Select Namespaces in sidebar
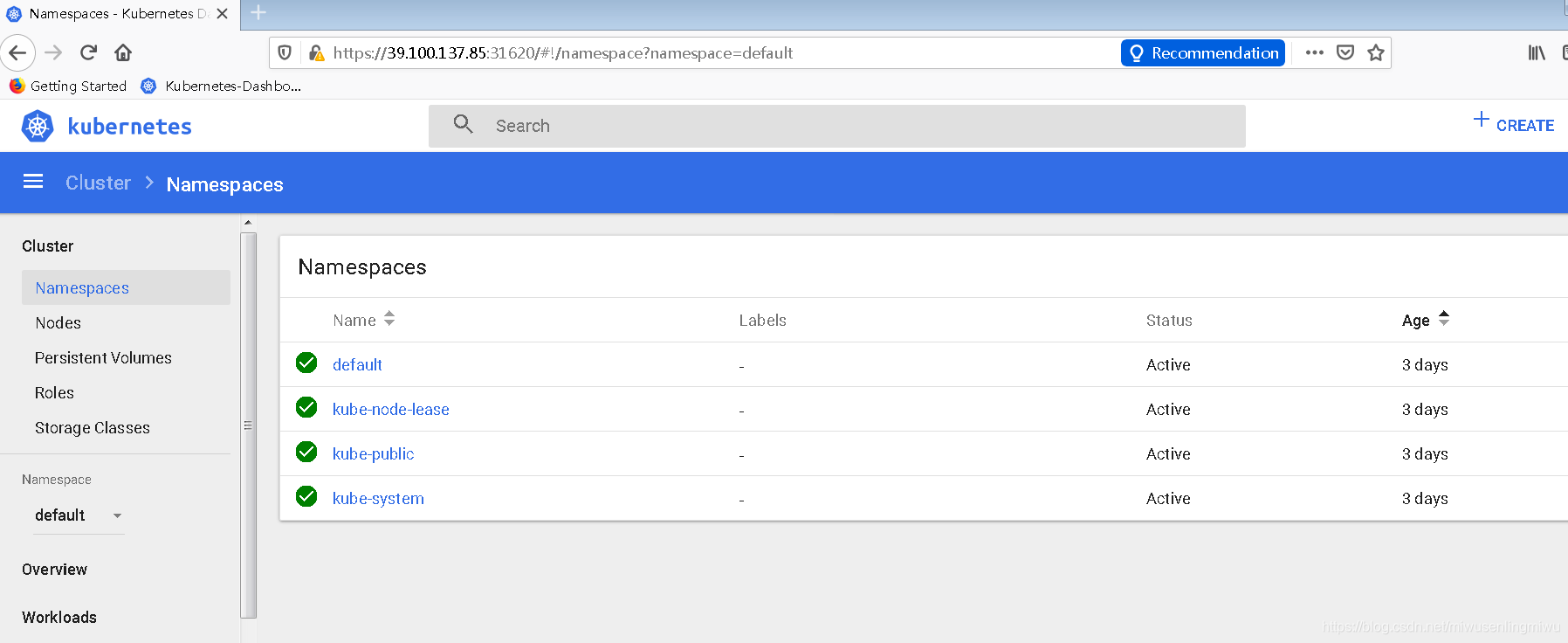 point(126,287)
